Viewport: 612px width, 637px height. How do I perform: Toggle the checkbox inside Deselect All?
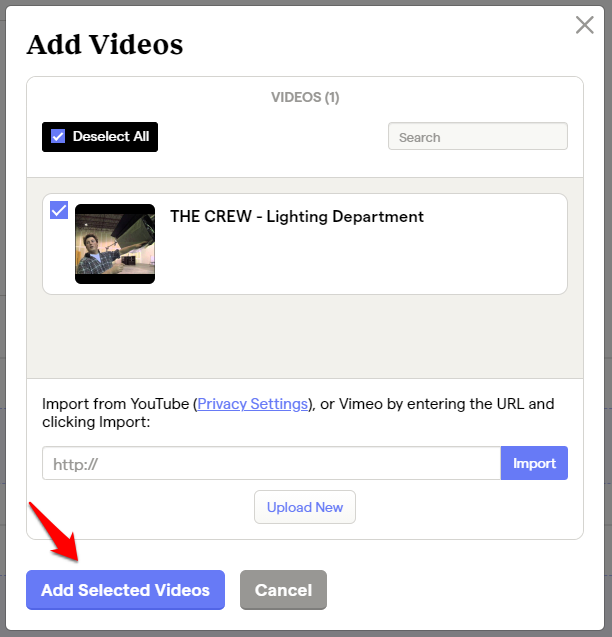pyautogui.click(x=58, y=137)
